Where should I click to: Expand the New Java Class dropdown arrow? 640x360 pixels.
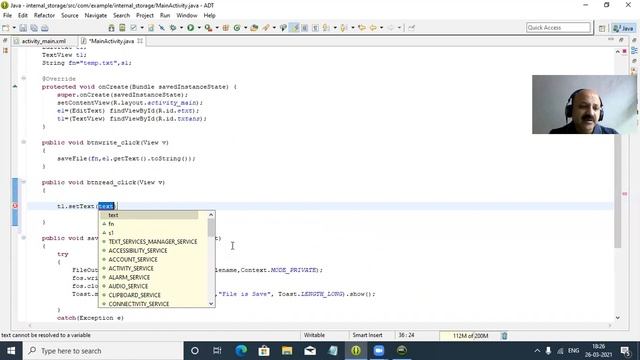(245, 28)
